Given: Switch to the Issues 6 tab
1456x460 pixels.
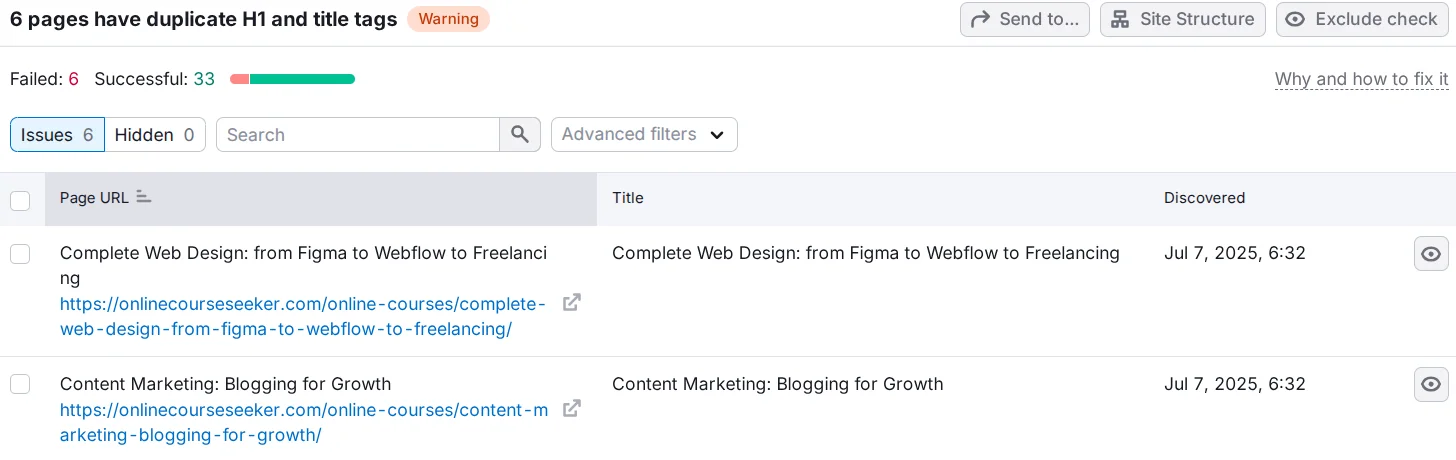Looking at the screenshot, I should point(57,135).
